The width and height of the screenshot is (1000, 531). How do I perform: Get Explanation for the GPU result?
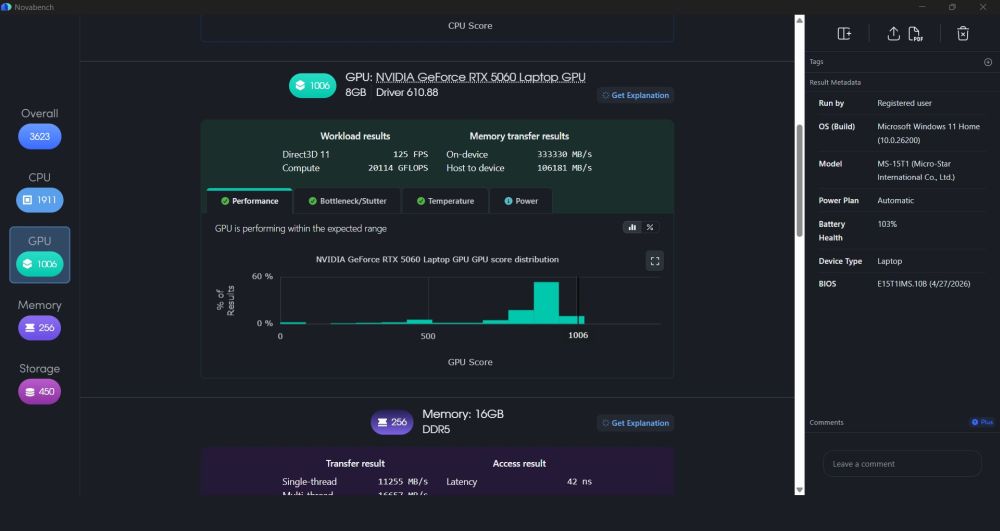click(635, 96)
